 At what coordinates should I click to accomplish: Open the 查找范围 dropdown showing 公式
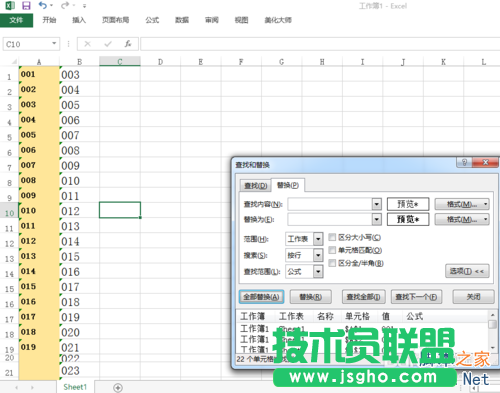[304, 272]
